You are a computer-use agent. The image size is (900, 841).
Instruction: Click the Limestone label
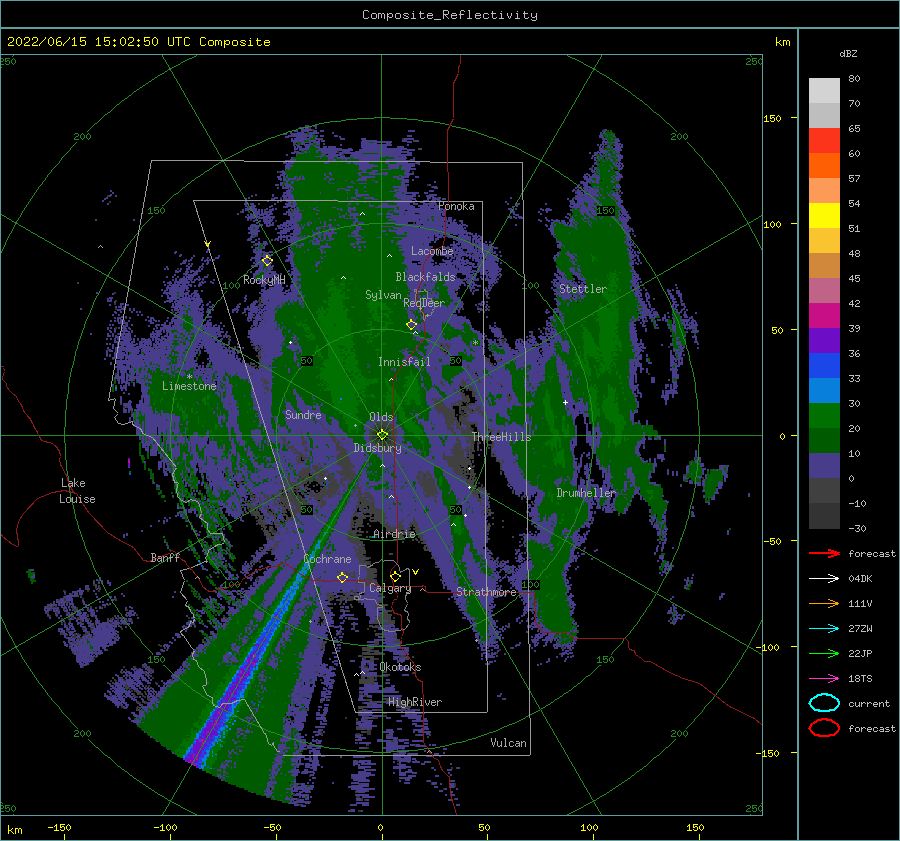(189, 386)
